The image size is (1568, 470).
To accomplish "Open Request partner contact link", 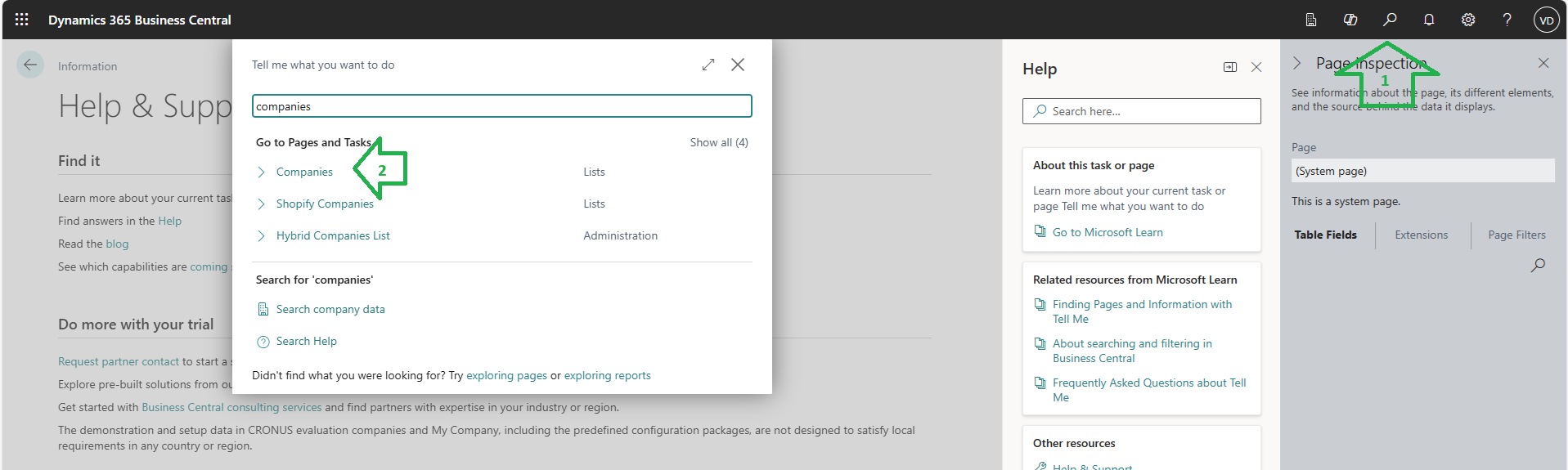I will 119,361.
